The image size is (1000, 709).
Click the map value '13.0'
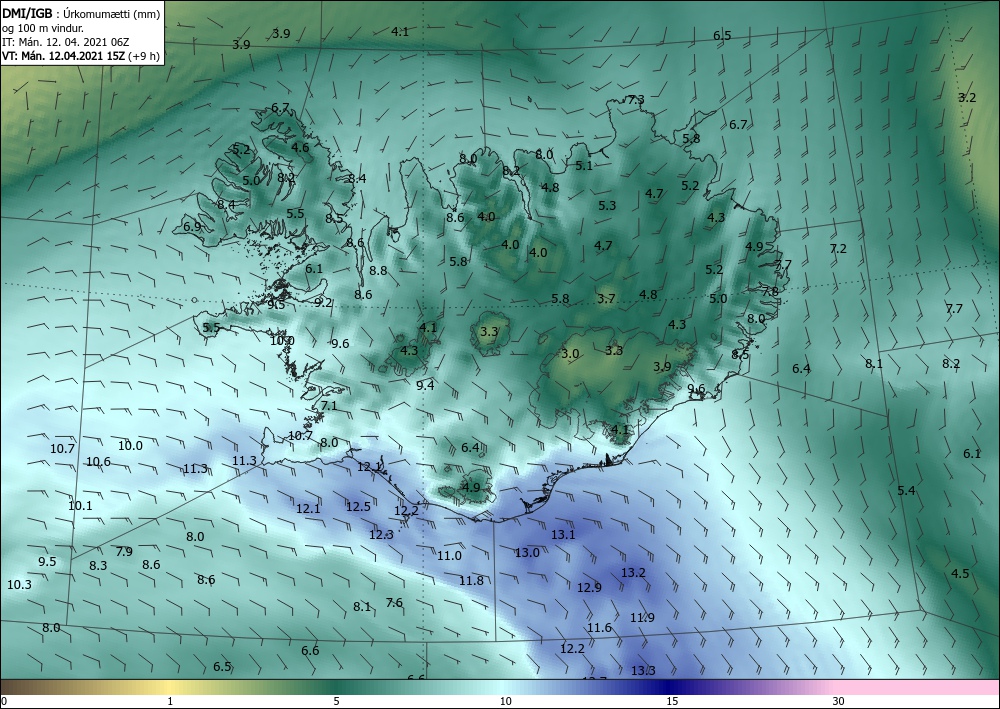[527, 552]
